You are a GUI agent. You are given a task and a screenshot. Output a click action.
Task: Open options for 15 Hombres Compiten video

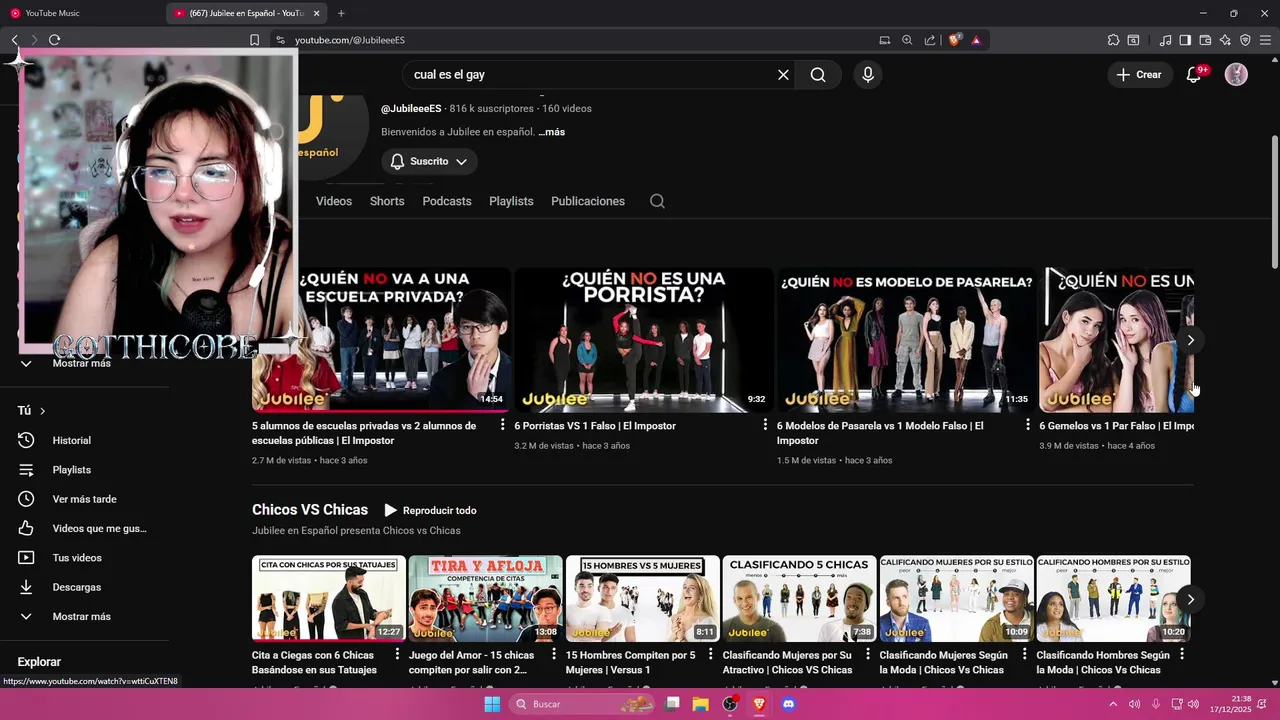[x=711, y=655]
